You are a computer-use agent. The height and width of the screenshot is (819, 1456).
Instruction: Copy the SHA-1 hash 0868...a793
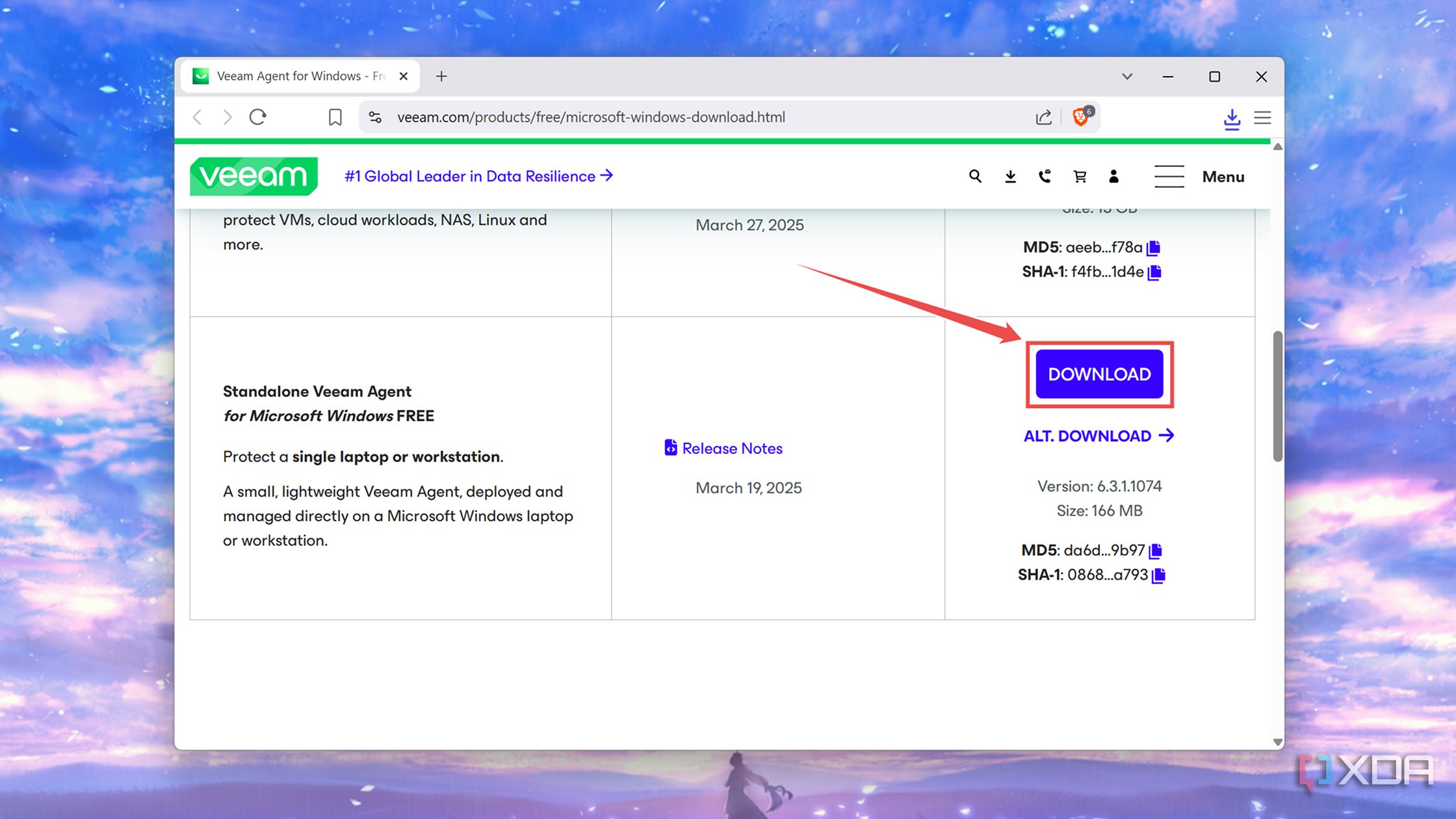tap(1158, 575)
